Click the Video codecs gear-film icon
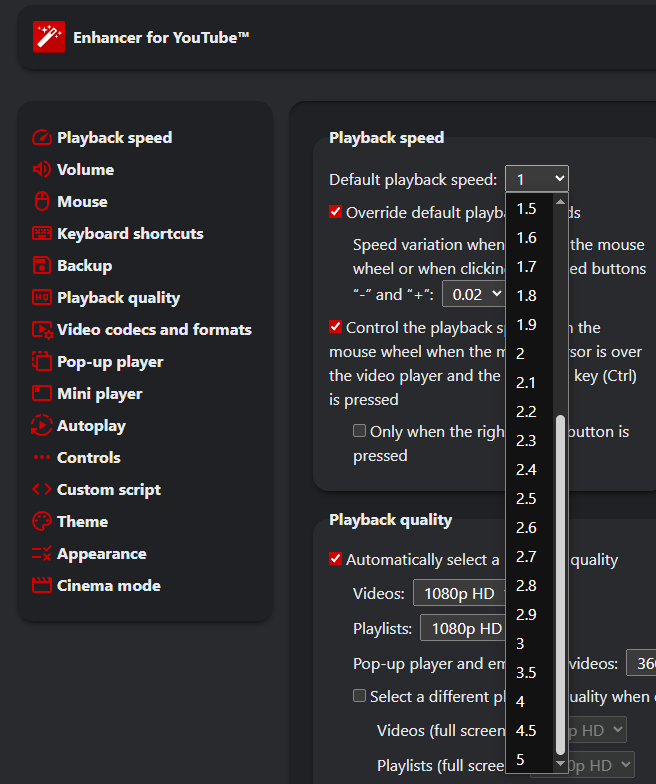The image size is (656, 784). (42, 330)
